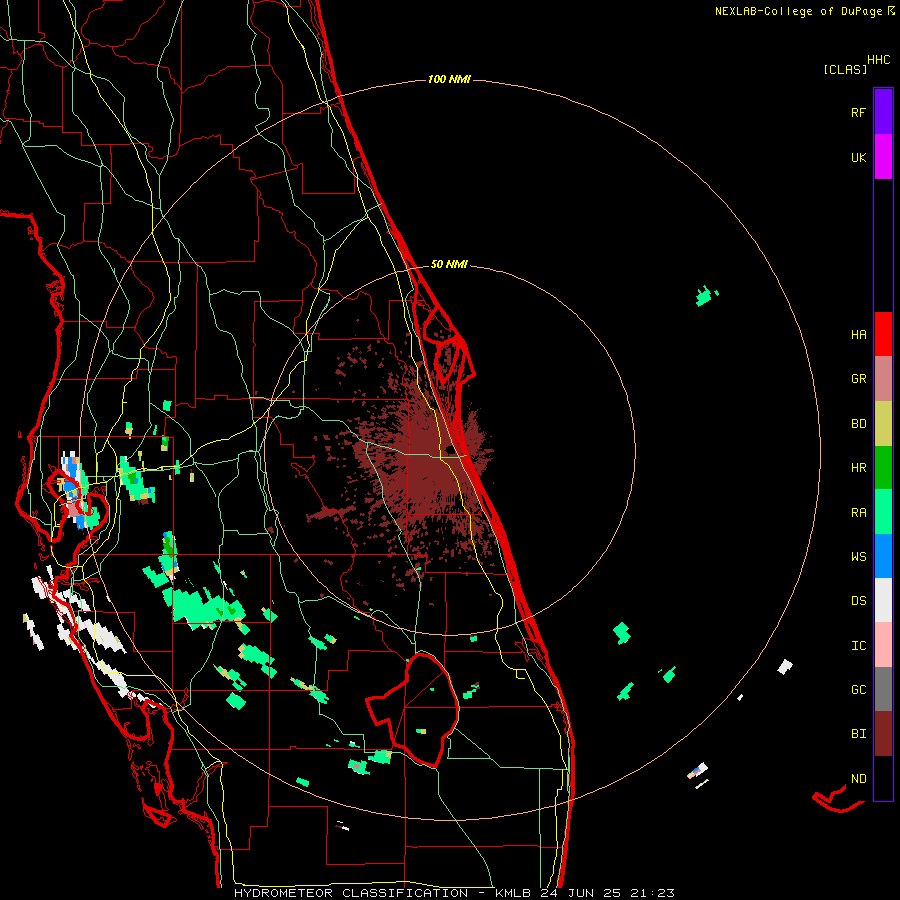Click the 'GC' legend label
The height and width of the screenshot is (900, 900).
pos(858,690)
